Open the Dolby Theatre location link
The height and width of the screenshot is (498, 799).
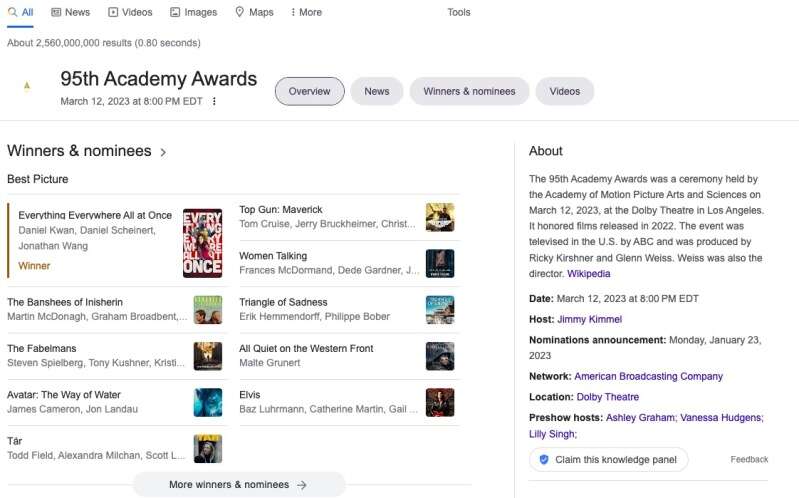click(607, 397)
